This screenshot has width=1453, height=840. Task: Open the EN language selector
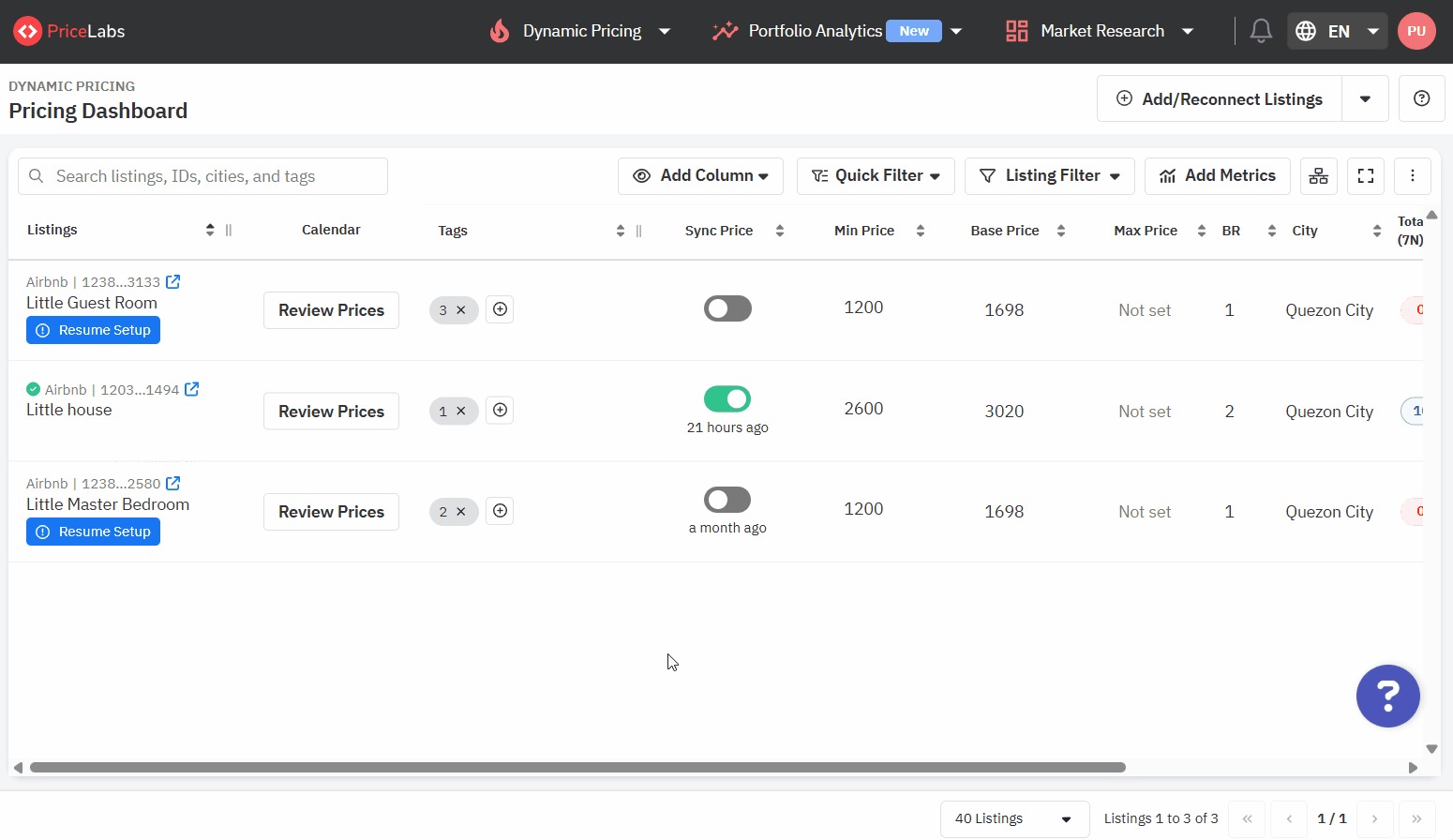(x=1338, y=31)
